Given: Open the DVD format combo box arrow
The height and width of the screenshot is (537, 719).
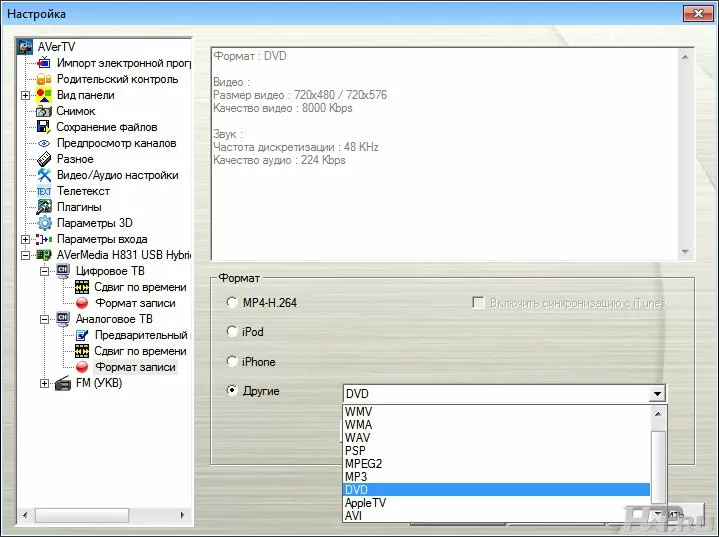Looking at the screenshot, I should click(657, 394).
